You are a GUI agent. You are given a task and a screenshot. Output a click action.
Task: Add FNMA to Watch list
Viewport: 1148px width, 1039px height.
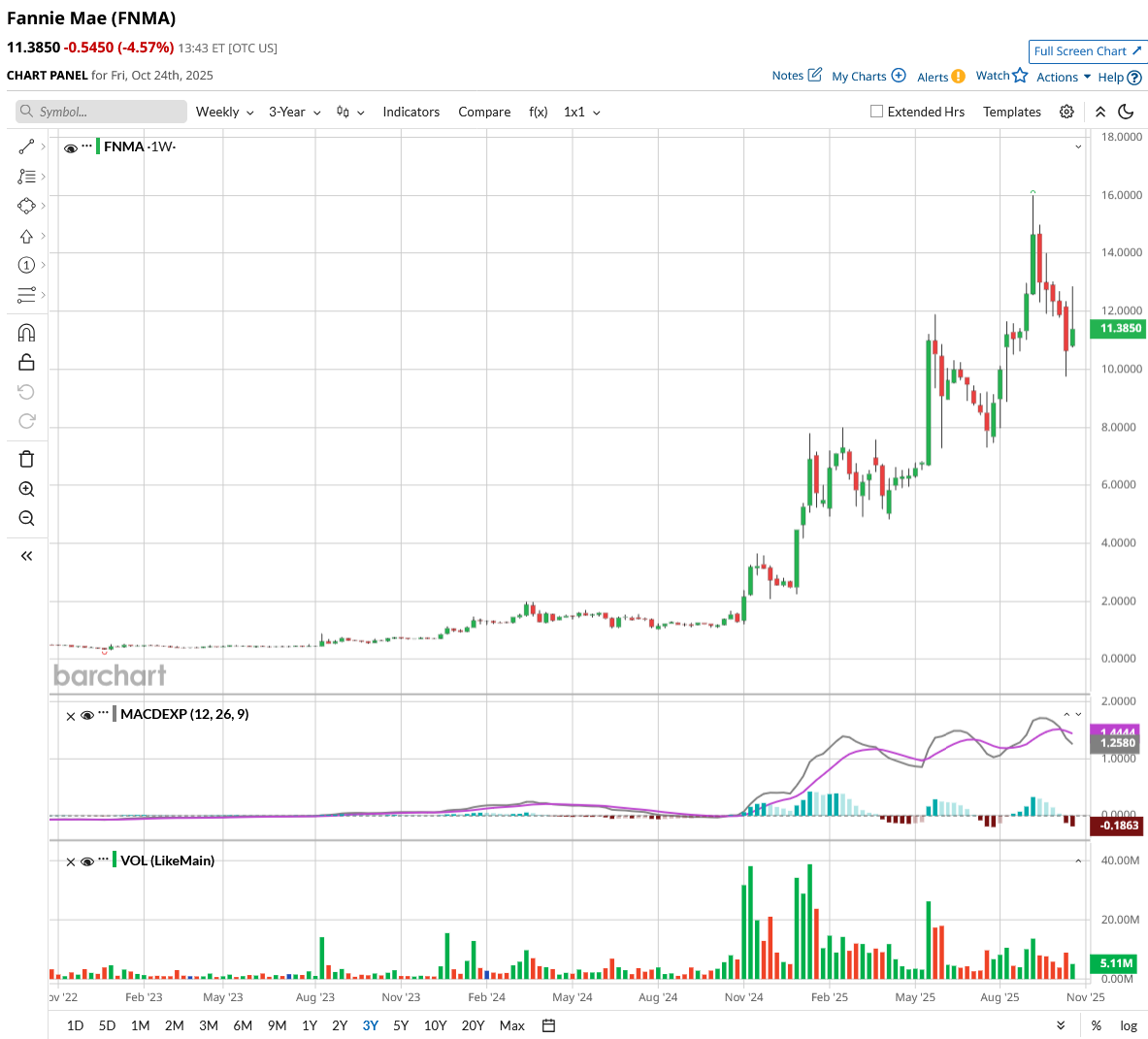coord(1001,76)
